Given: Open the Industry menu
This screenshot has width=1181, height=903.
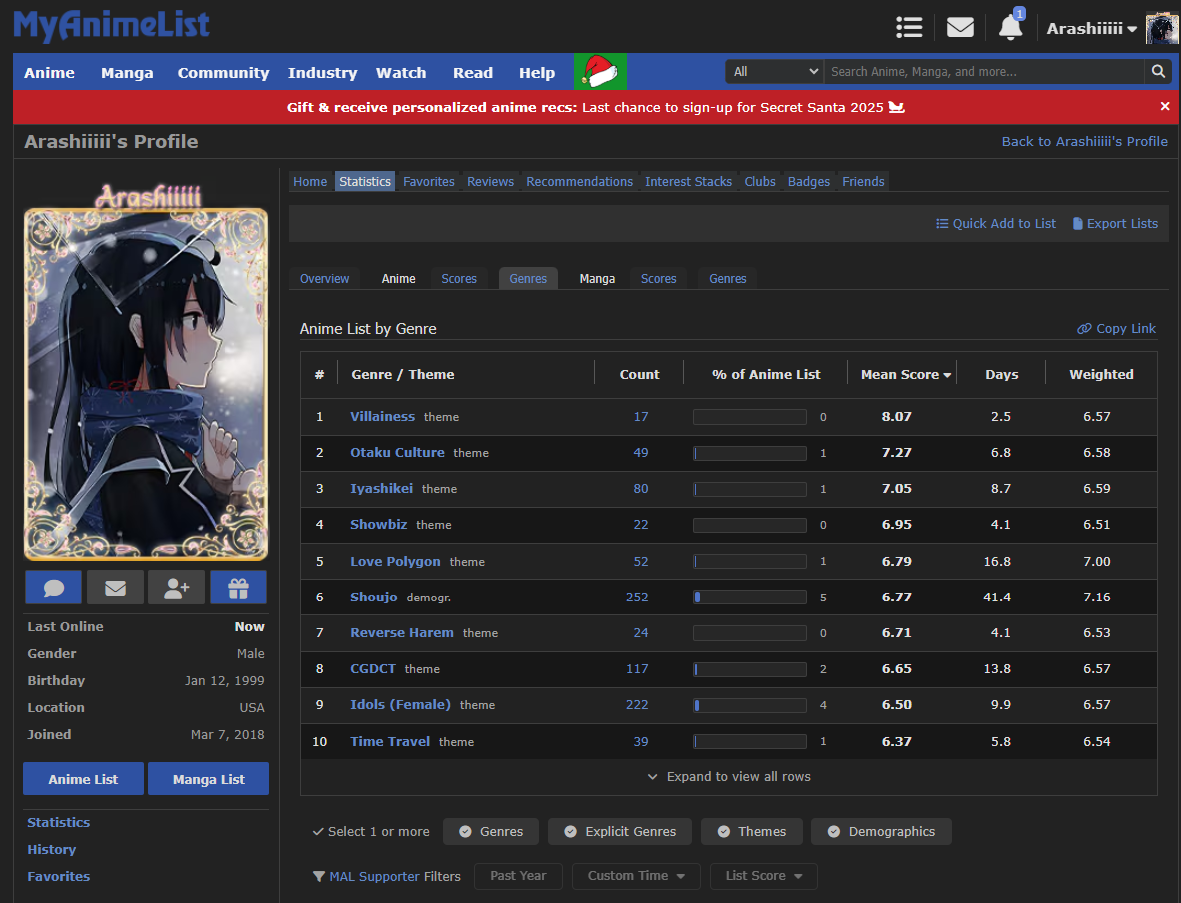Looking at the screenshot, I should (322, 73).
